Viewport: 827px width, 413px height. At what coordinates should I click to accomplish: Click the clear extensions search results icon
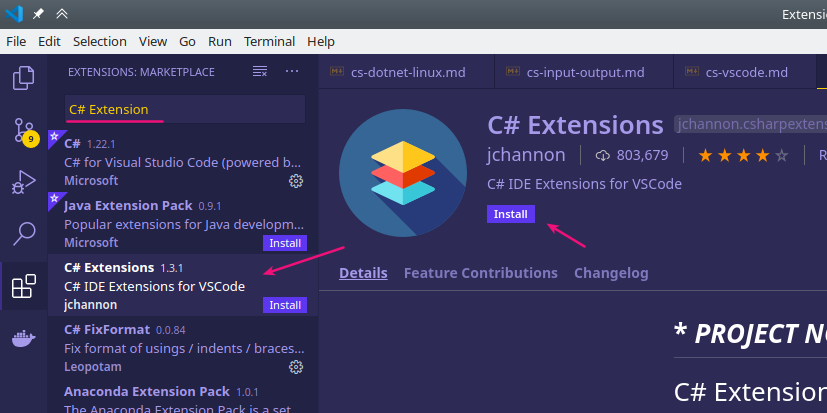click(260, 72)
